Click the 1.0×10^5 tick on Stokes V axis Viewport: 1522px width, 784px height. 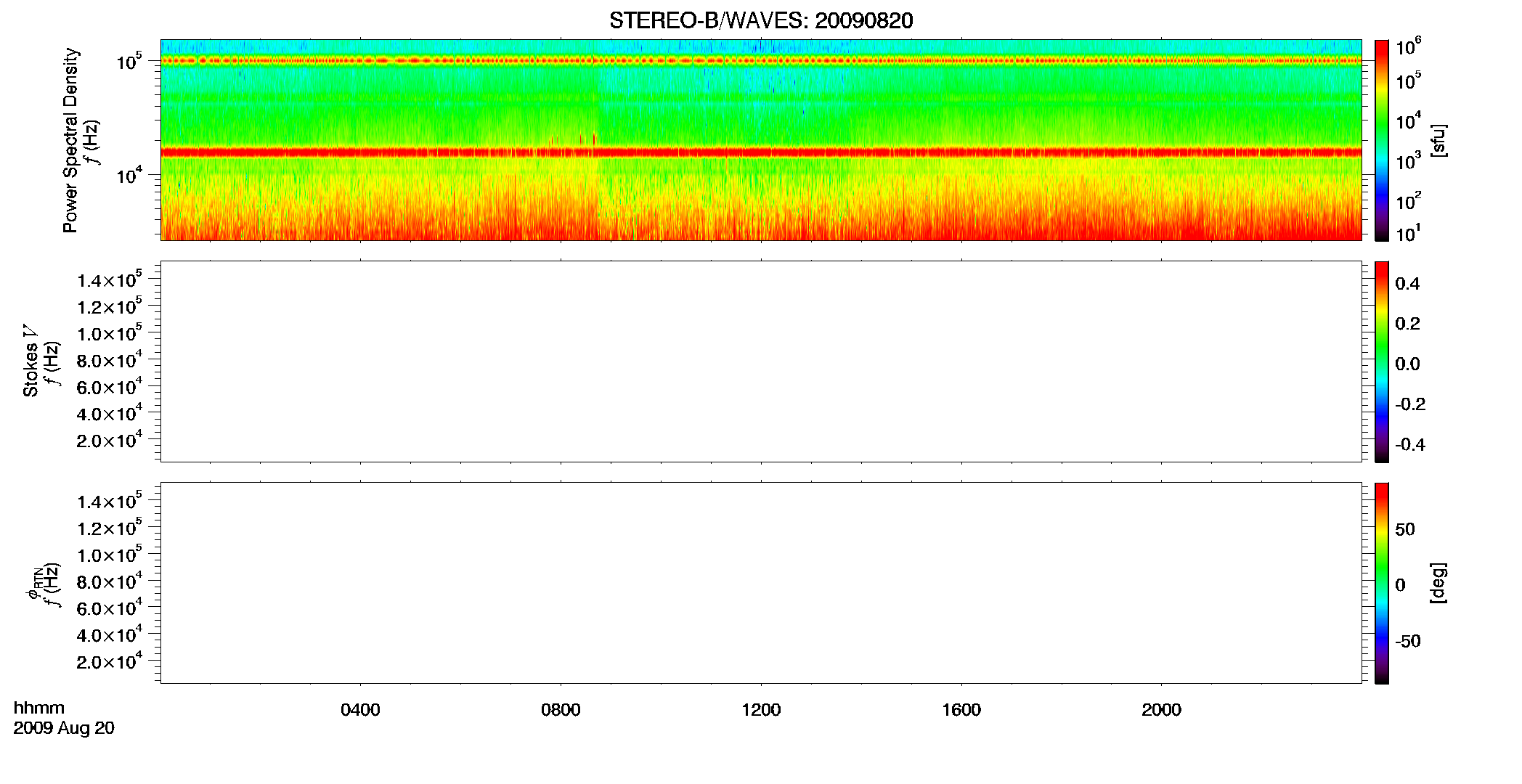click(x=110, y=332)
